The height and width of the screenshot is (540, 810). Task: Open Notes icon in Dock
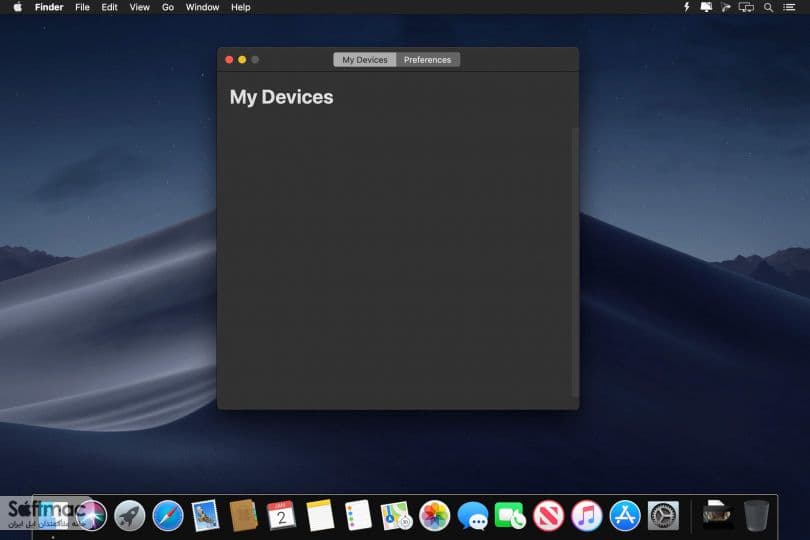click(320, 516)
